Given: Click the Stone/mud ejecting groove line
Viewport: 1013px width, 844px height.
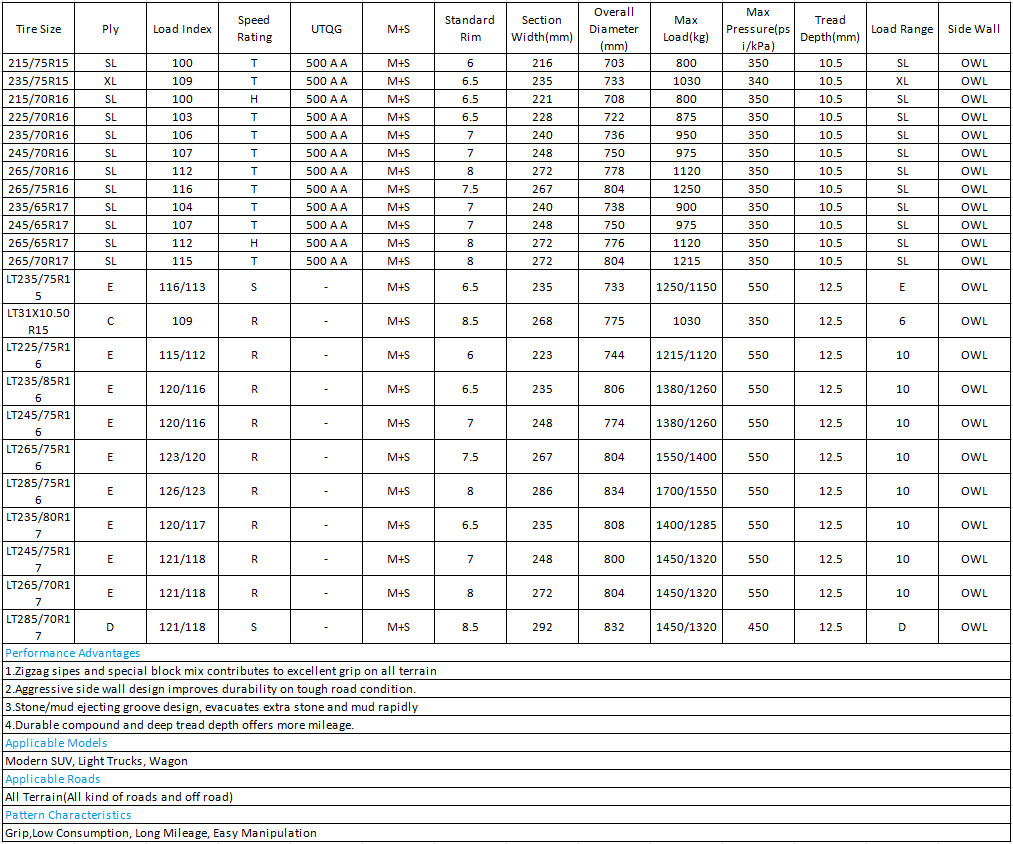Looking at the screenshot, I should coord(211,707).
